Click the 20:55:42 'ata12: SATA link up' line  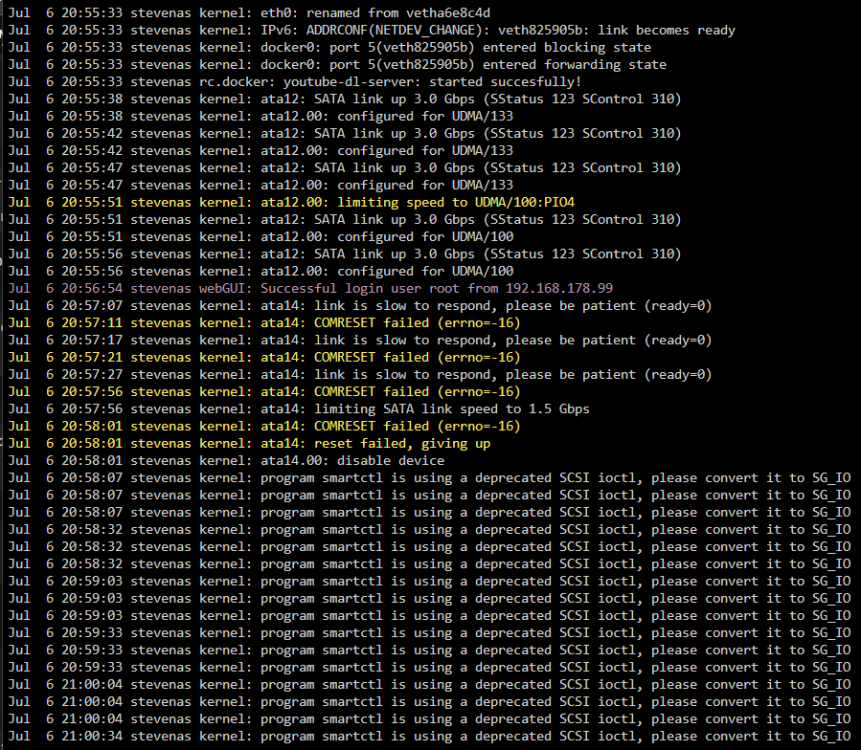coord(344,133)
